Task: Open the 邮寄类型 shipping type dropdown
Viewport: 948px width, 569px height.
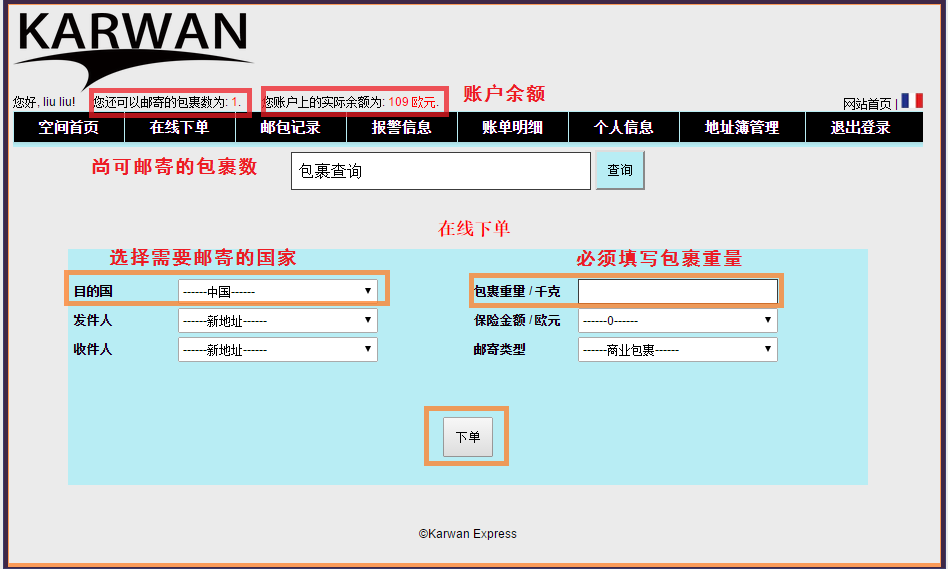Action: pos(677,350)
